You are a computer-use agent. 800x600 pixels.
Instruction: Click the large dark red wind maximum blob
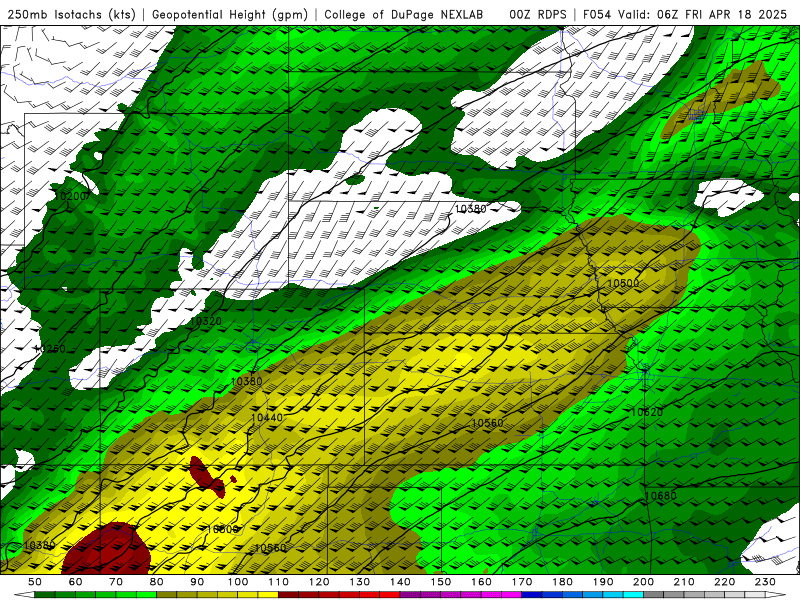[x=106, y=550]
